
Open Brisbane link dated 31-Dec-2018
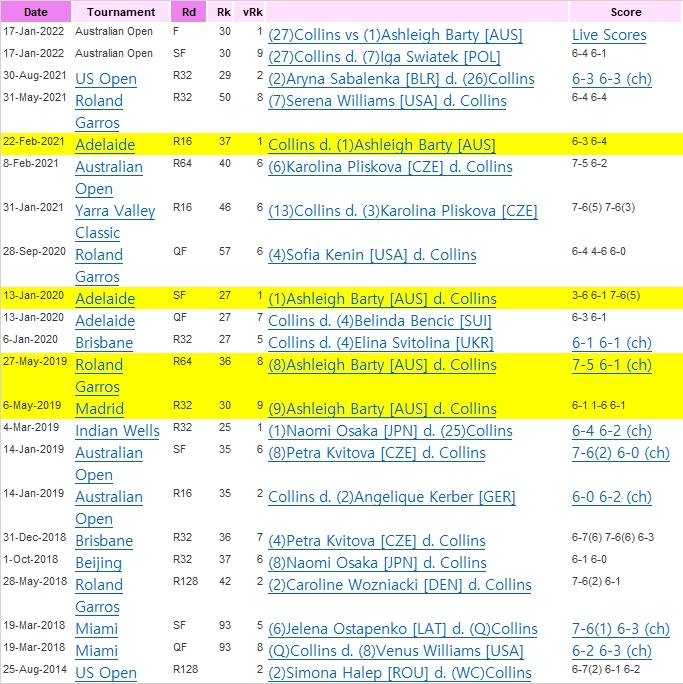104,541
